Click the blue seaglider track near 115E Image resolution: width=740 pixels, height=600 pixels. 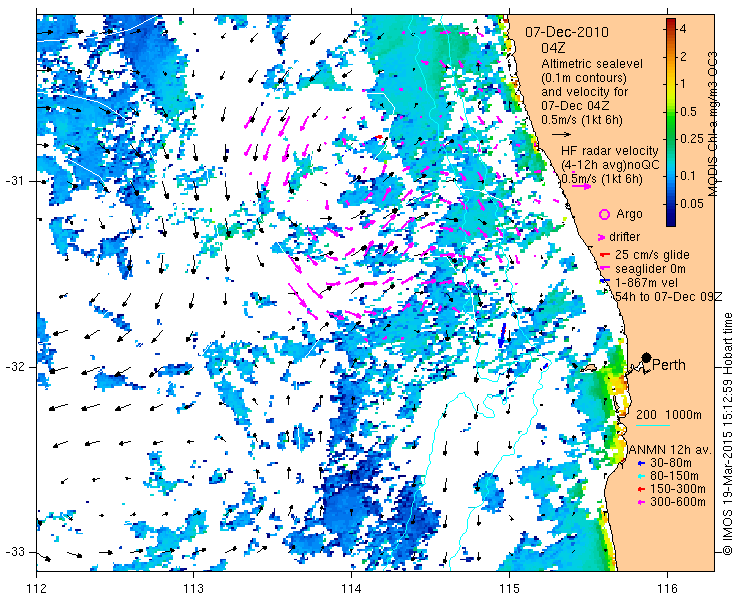(x=502, y=335)
